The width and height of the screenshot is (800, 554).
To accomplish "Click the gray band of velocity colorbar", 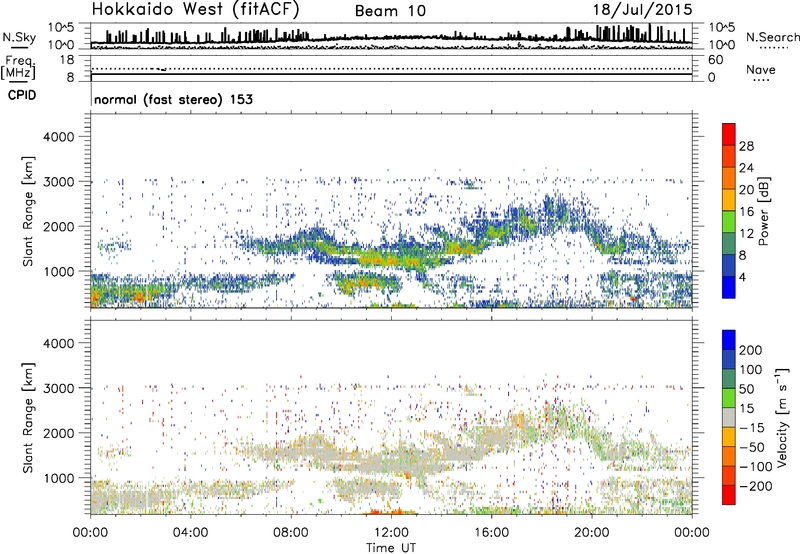I will click(x=729, y=418).
